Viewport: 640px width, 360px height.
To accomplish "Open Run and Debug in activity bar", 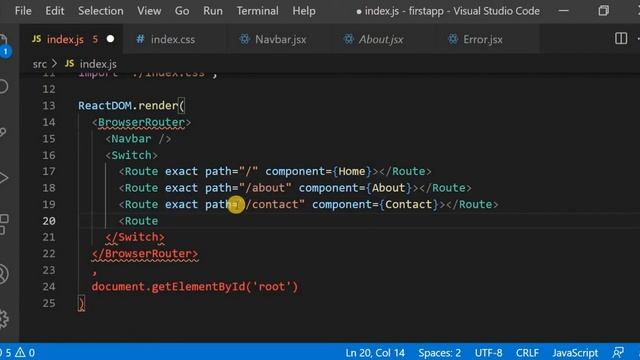I will coord(3,178).
